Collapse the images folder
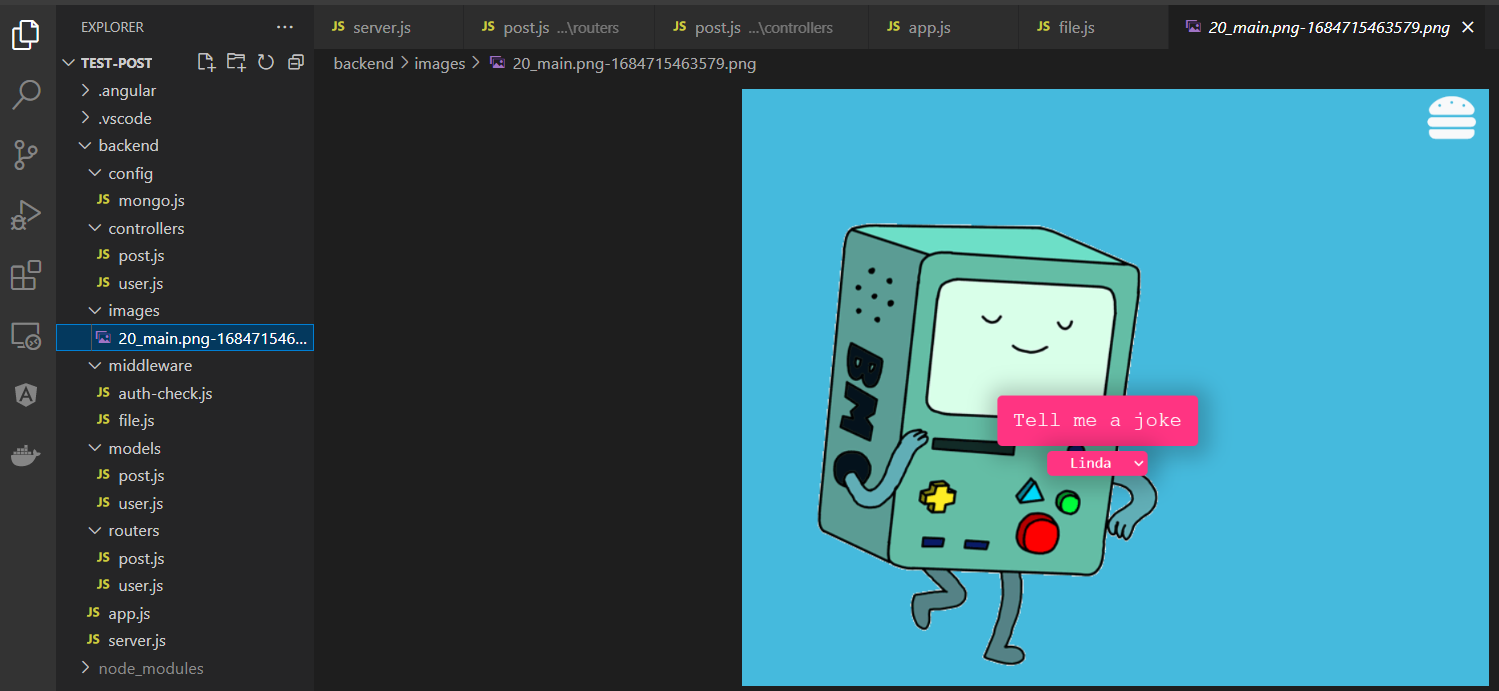The width and height of the screenshot is (1499, 691). click(95, 310)
